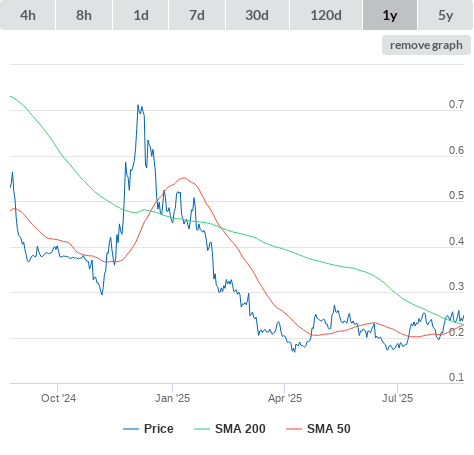This screenshot has width=474, height=455.
Task: Choose the 120d time range
Action: pos(326,15)
